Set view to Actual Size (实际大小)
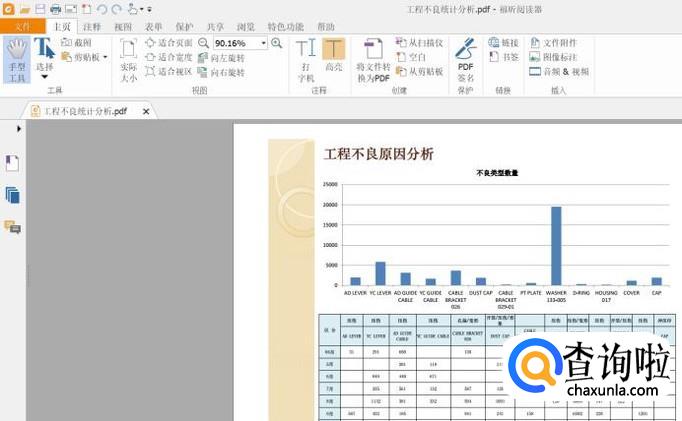 (129, 60)
